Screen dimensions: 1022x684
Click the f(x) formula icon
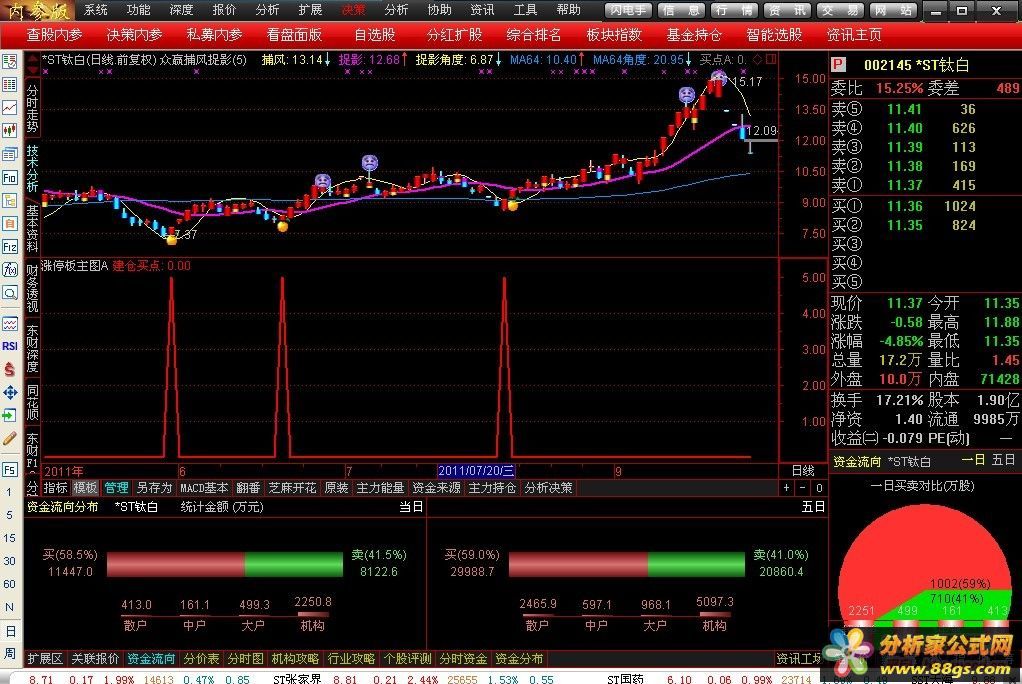(x=10, y=269)
